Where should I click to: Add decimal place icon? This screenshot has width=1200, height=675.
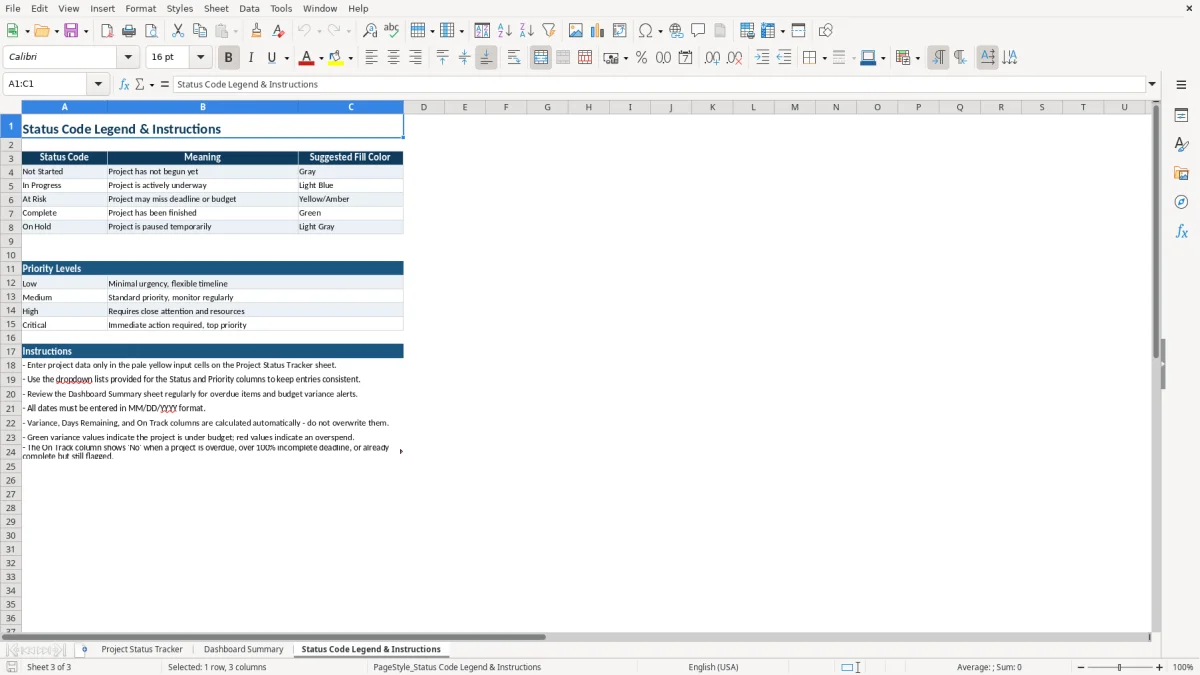(x=712, y=58)
